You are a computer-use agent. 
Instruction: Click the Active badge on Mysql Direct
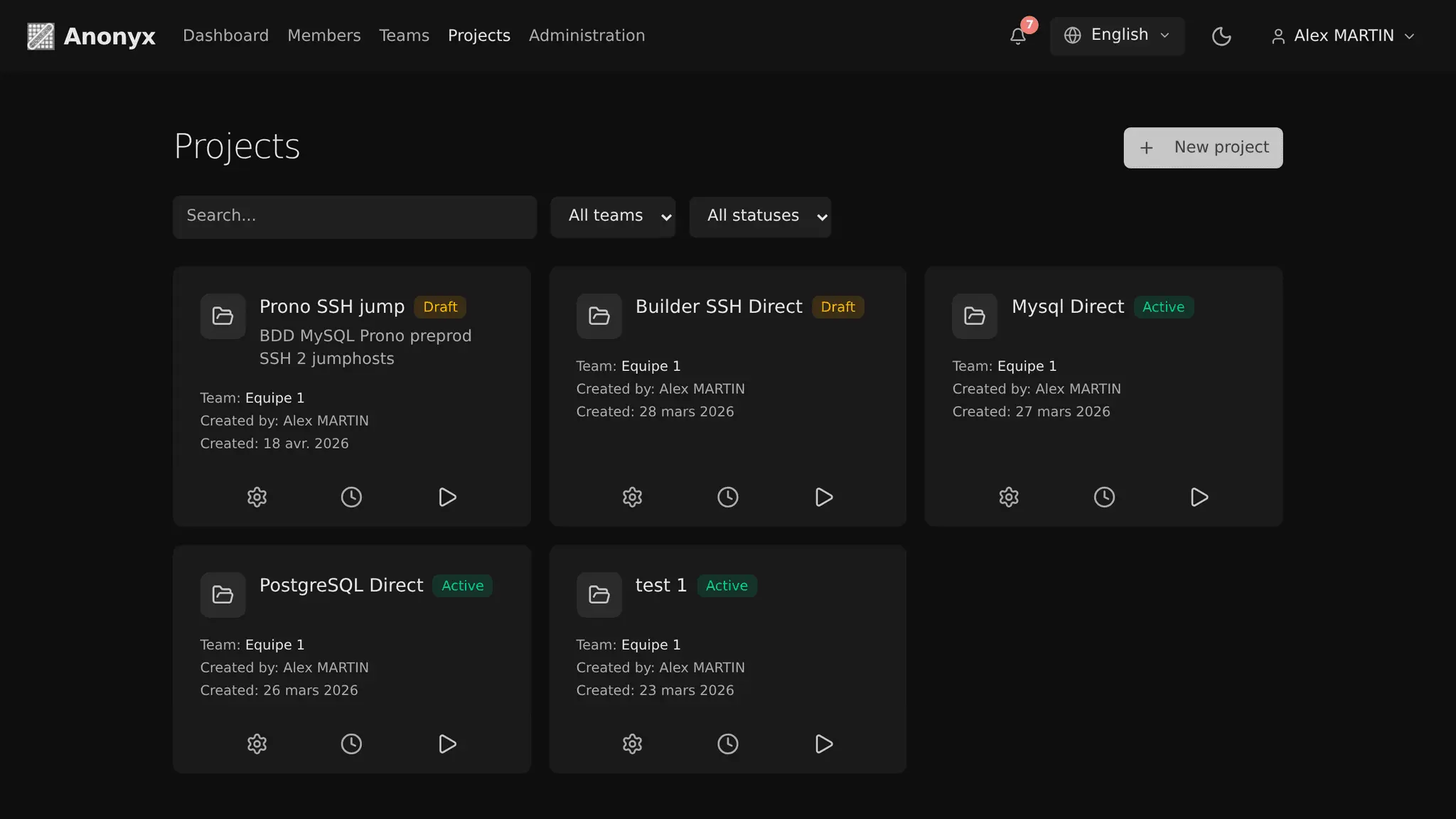[x=1163, y=307]
